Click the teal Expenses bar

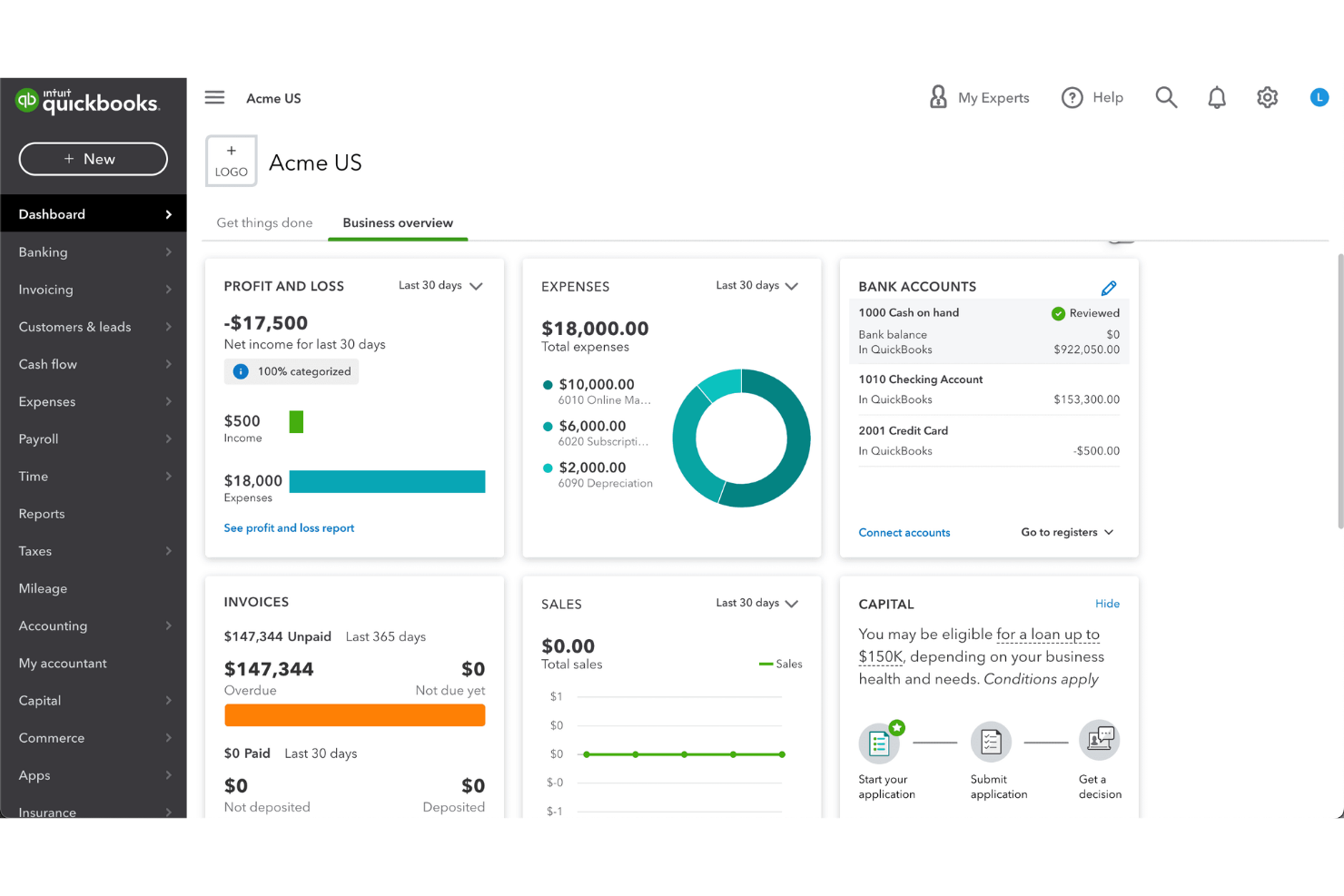[387, 481]
